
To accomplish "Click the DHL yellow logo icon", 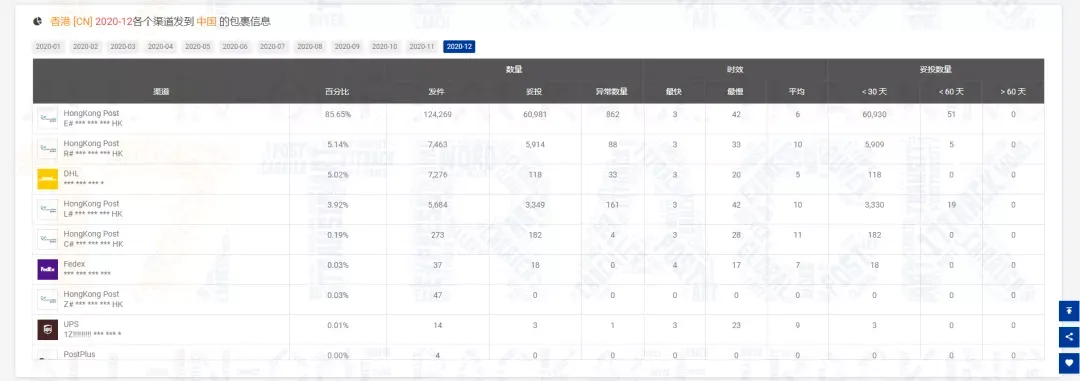I will 48,179.
